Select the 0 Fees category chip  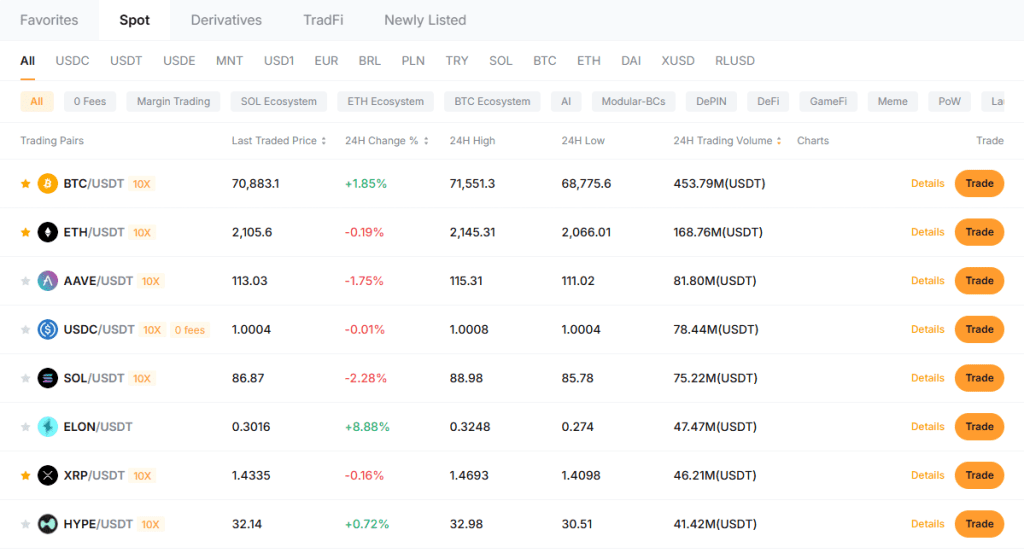(89, 101)
